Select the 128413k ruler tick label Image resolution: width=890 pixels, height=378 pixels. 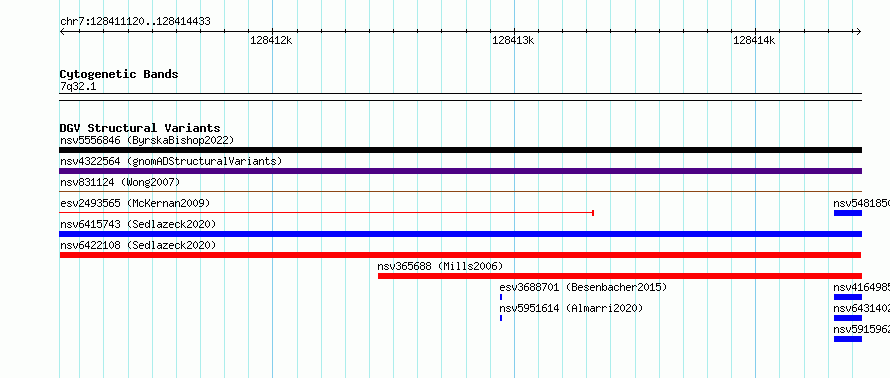[x=513, y=40]
